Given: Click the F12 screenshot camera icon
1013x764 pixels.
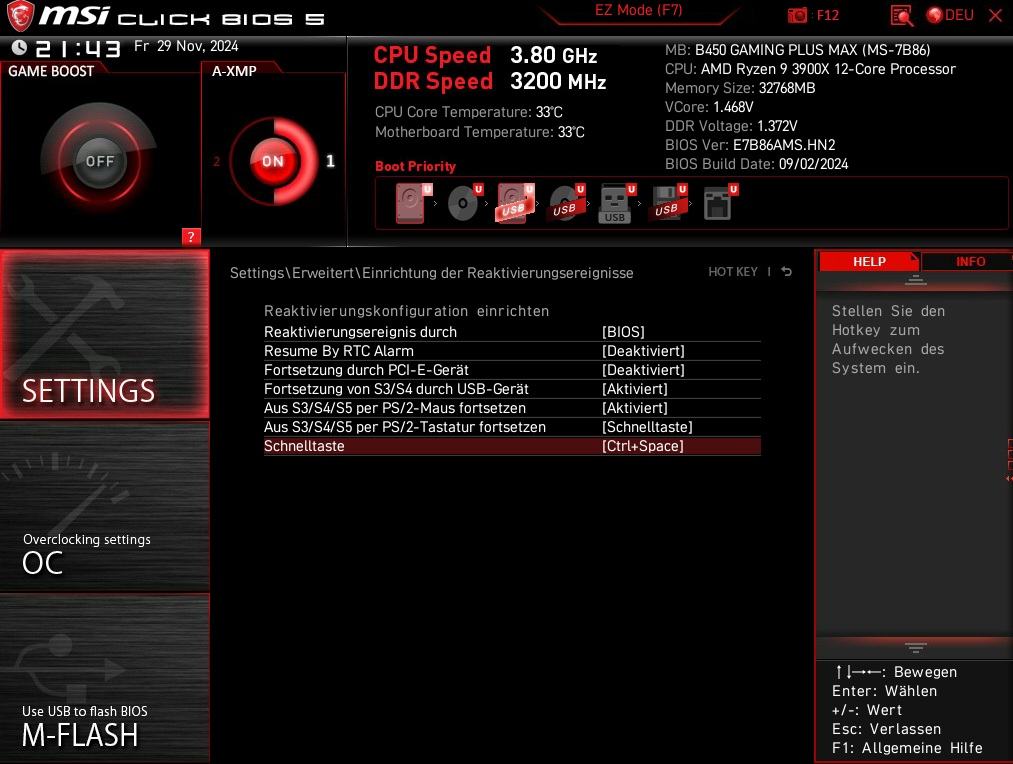Looking at the screenshot, I should (x=798, y=15).
